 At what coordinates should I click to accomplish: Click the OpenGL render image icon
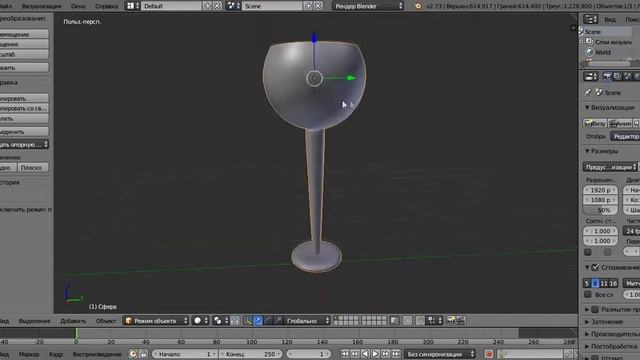451,321
